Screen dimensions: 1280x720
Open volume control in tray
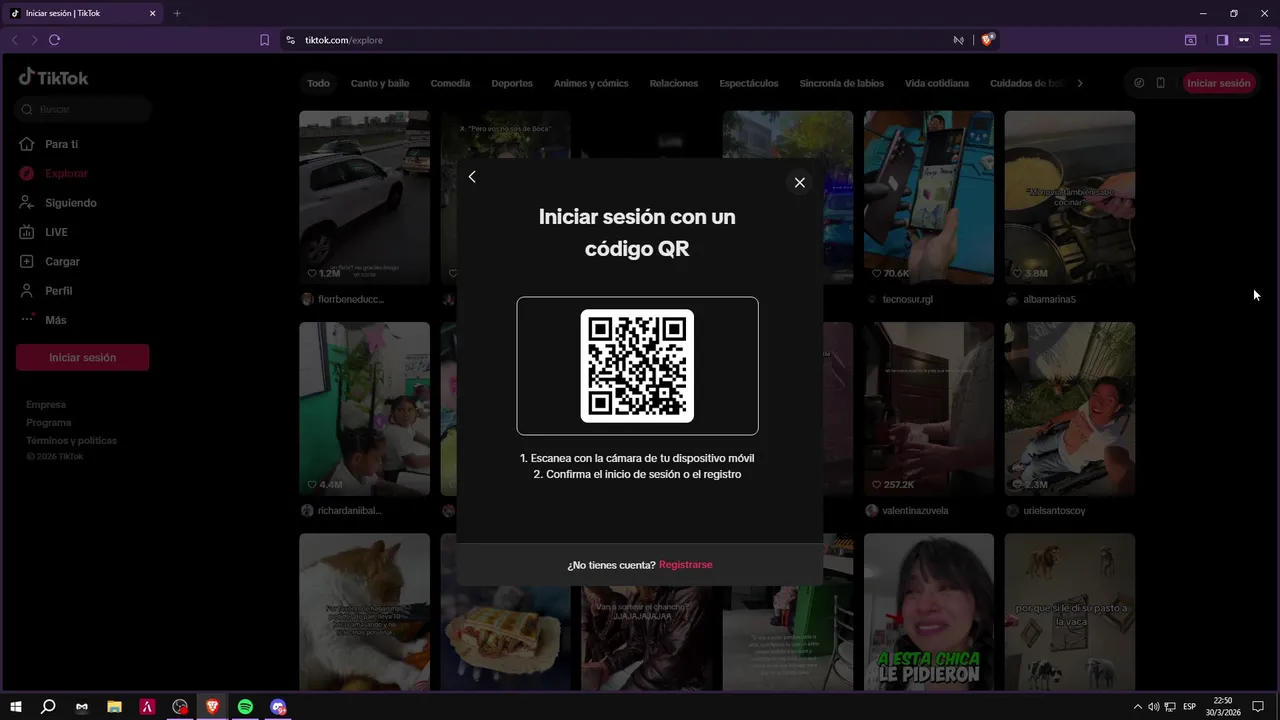[1154, 707]
